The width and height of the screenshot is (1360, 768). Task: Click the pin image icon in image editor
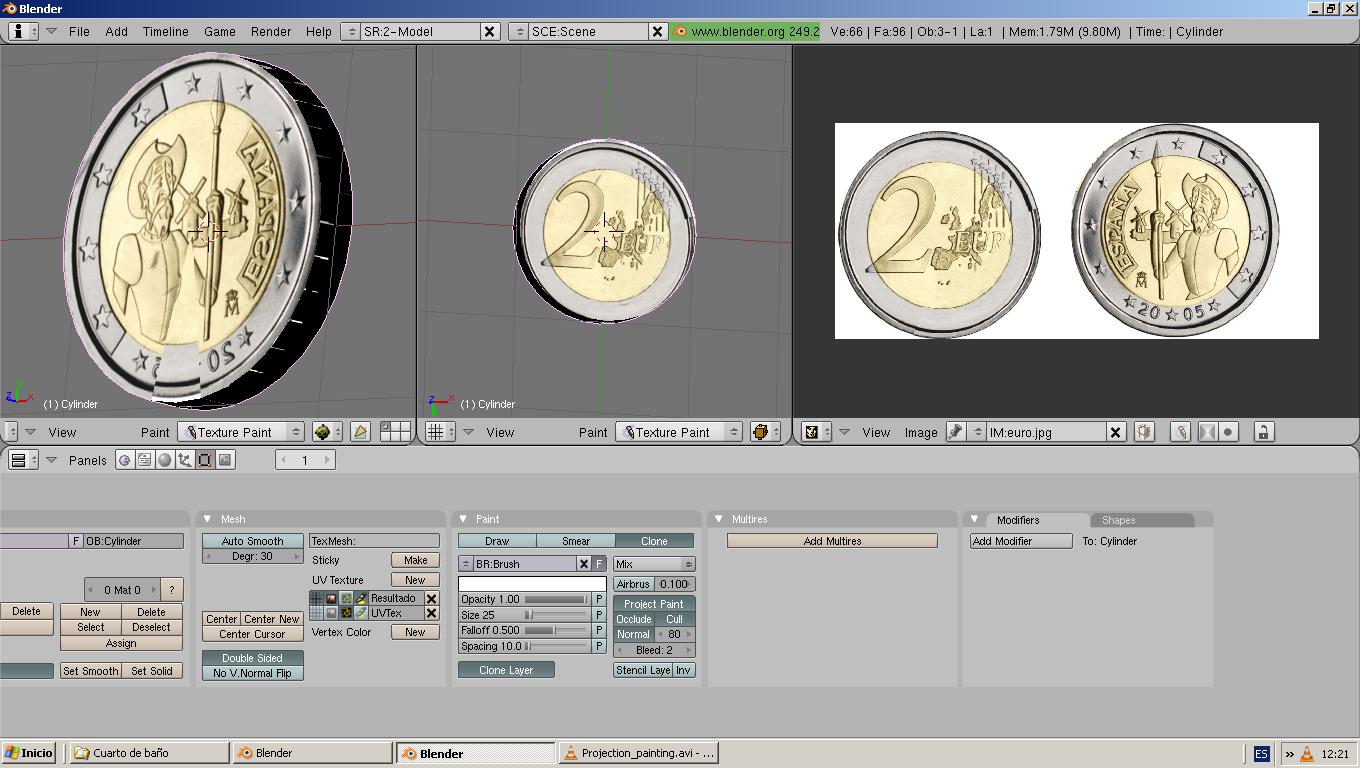(x=955, y=432)
